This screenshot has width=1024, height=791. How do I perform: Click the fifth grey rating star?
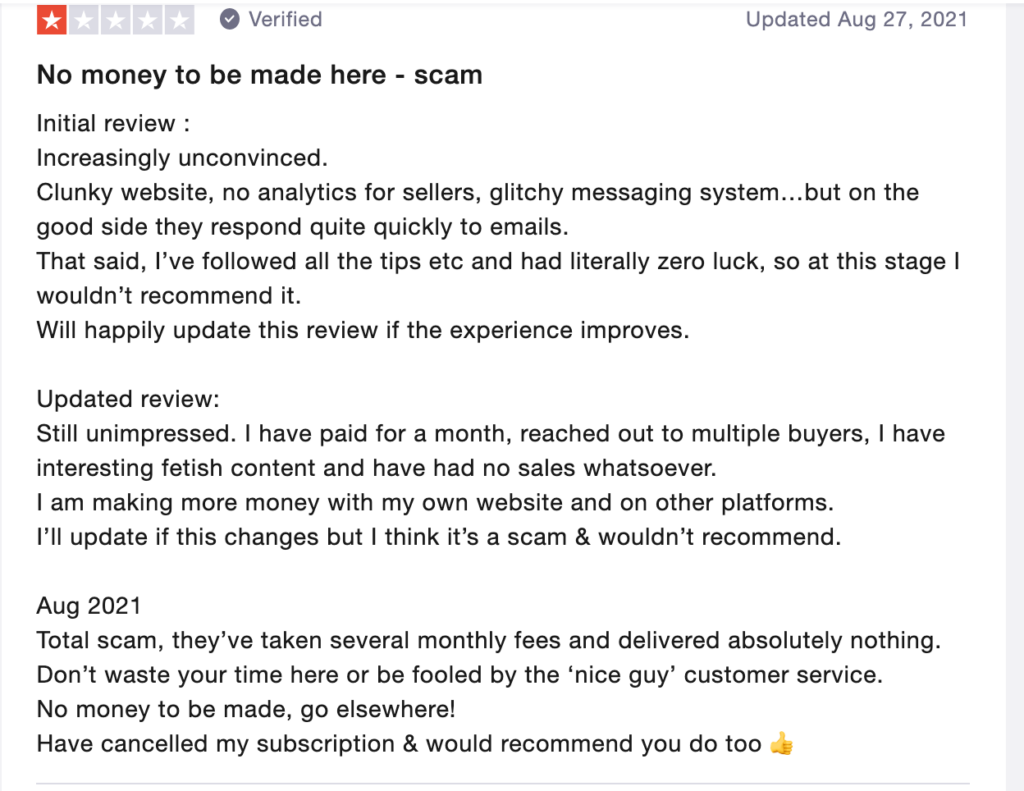(179, 20)
